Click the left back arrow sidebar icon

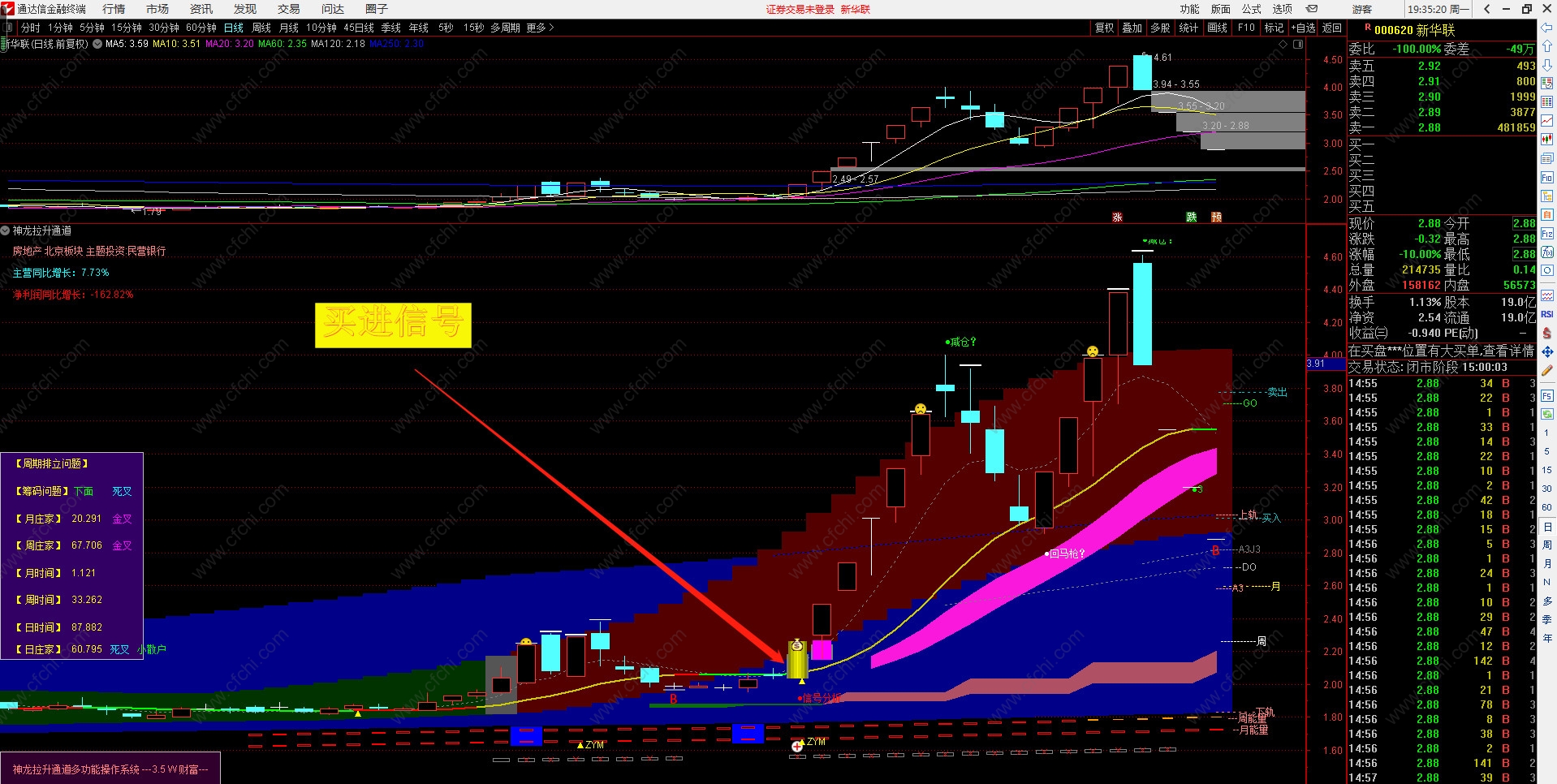[x=1547, y=28]
